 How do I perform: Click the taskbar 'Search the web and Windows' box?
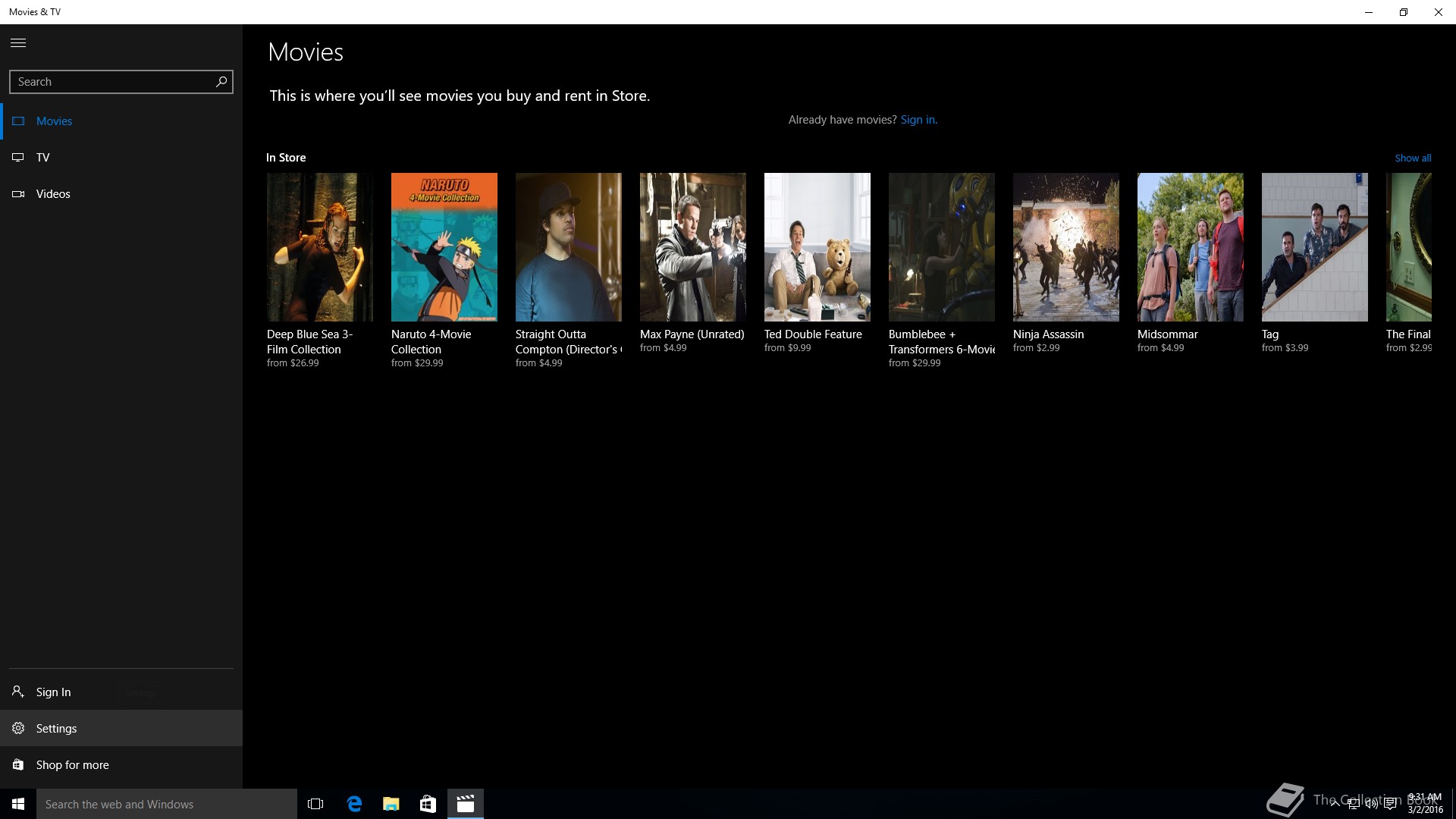(x=167, y=804)
